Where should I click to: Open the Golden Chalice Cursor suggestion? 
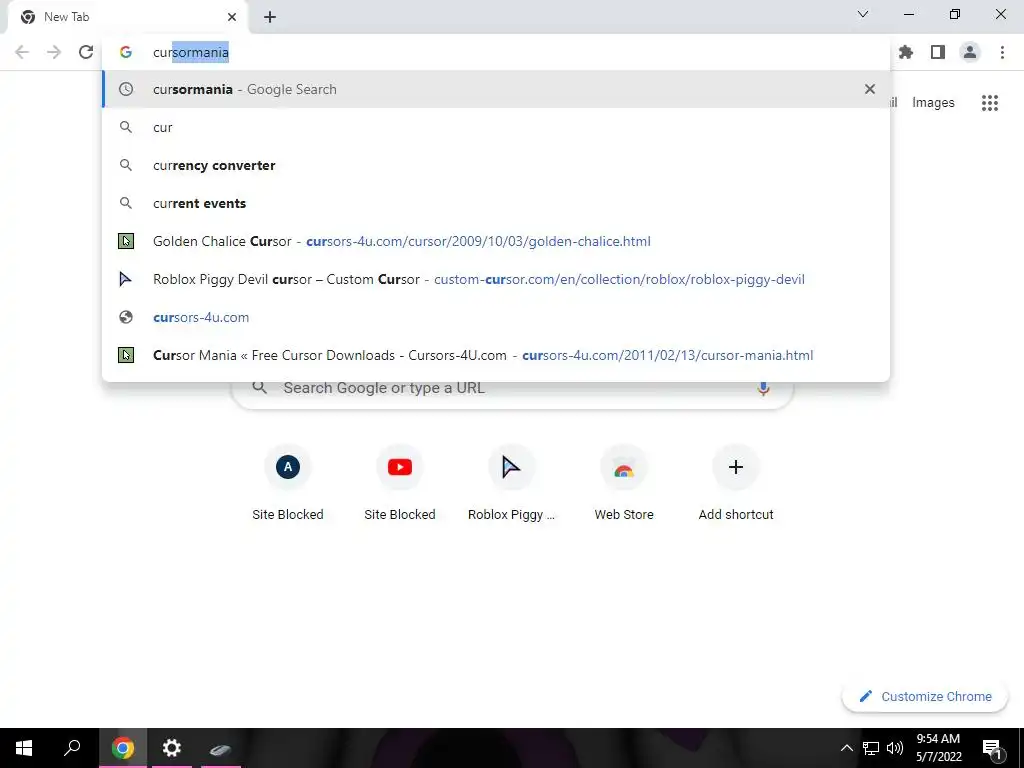[x=496, y=241]
